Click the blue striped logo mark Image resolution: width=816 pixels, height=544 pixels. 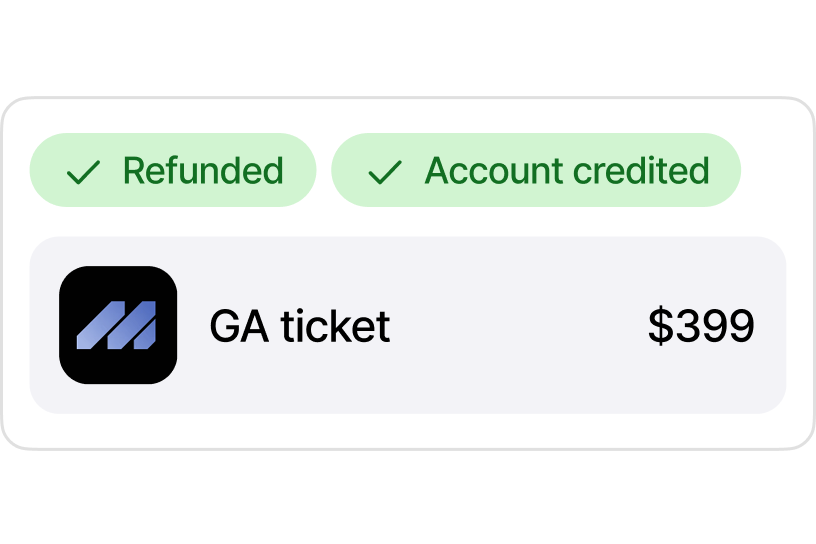117,325
